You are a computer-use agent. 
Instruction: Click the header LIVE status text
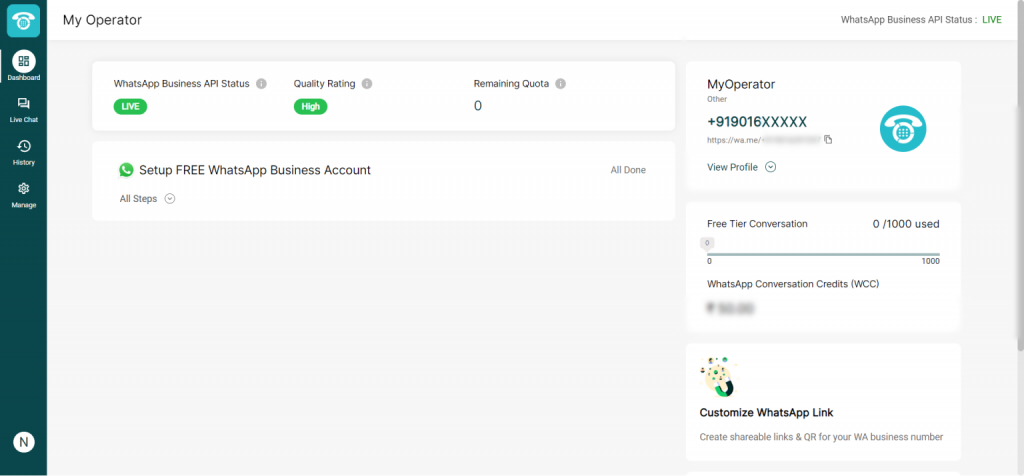[x=991, y=20]
